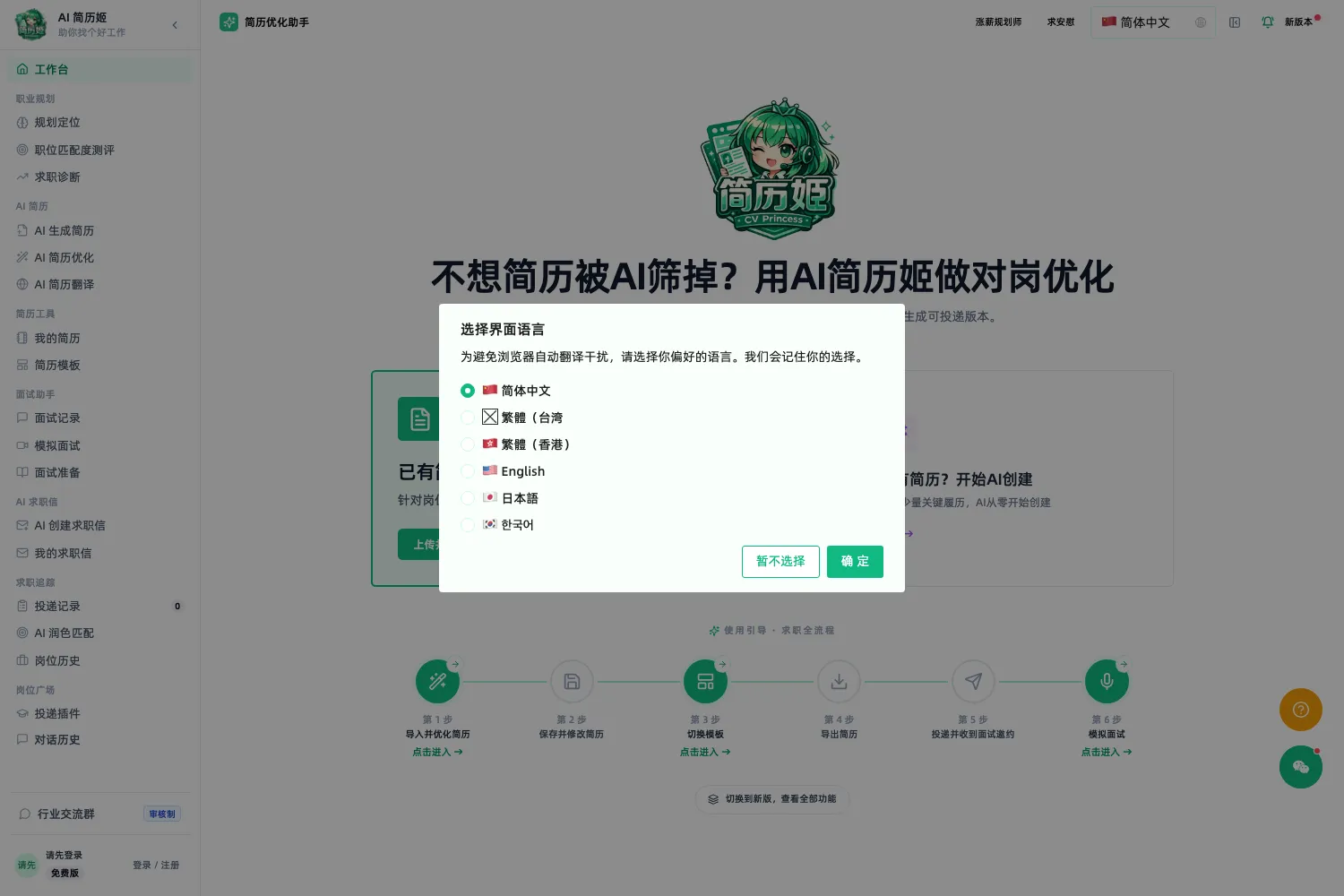Click 切换到新版 banner button

coord(772,799)
